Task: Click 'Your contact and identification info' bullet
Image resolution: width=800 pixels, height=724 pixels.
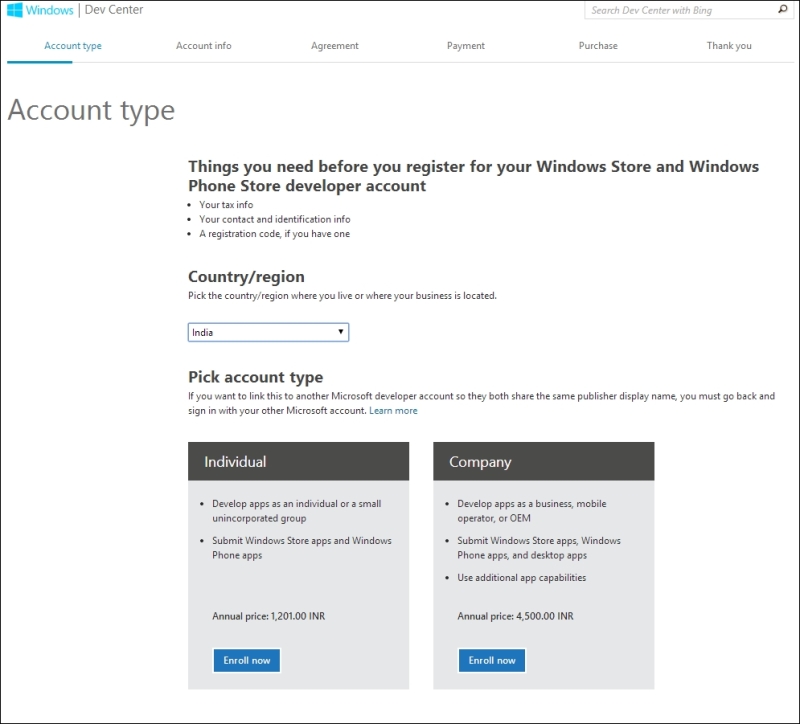Action: coord(274,219)
